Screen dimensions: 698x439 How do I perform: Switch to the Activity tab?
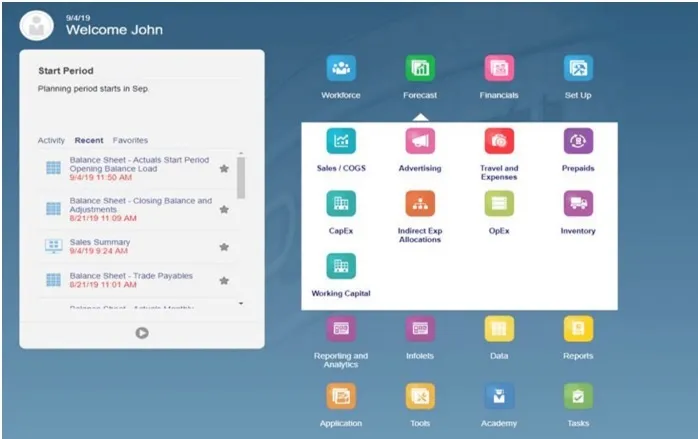pyautogui.click(x=51, y=141)
